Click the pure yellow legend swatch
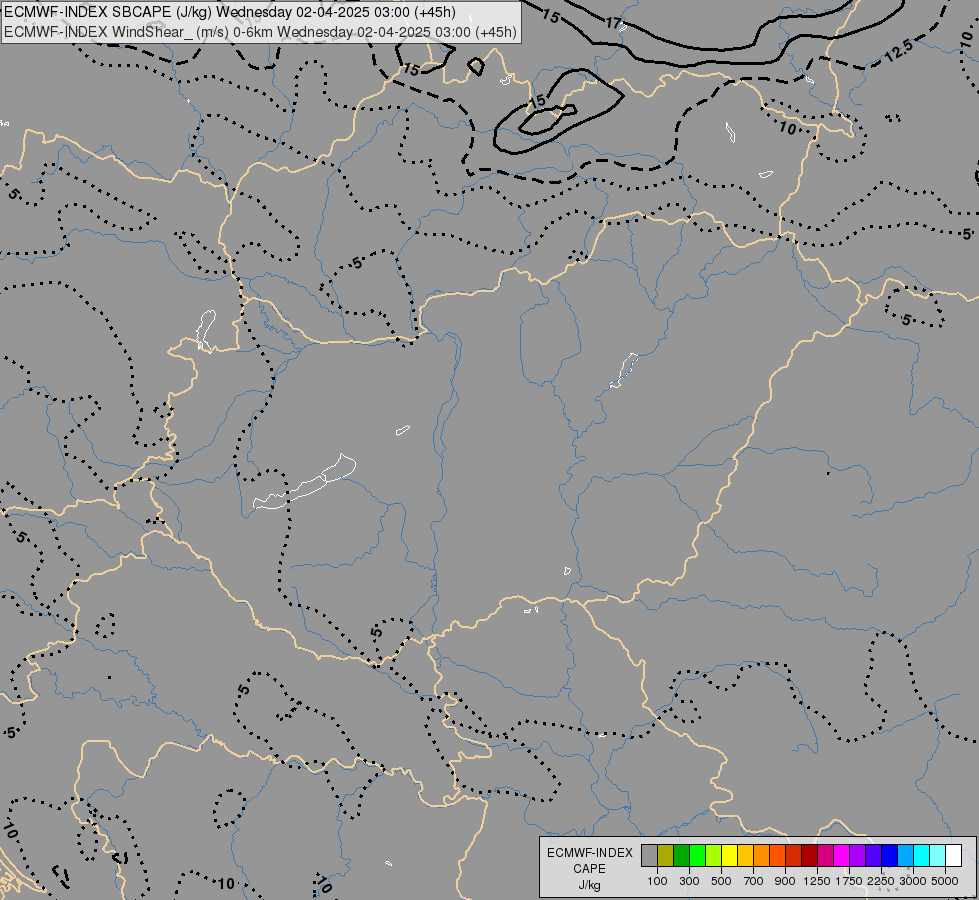The height and width of the screenshot is (900, 979). [x=729, y=855]
